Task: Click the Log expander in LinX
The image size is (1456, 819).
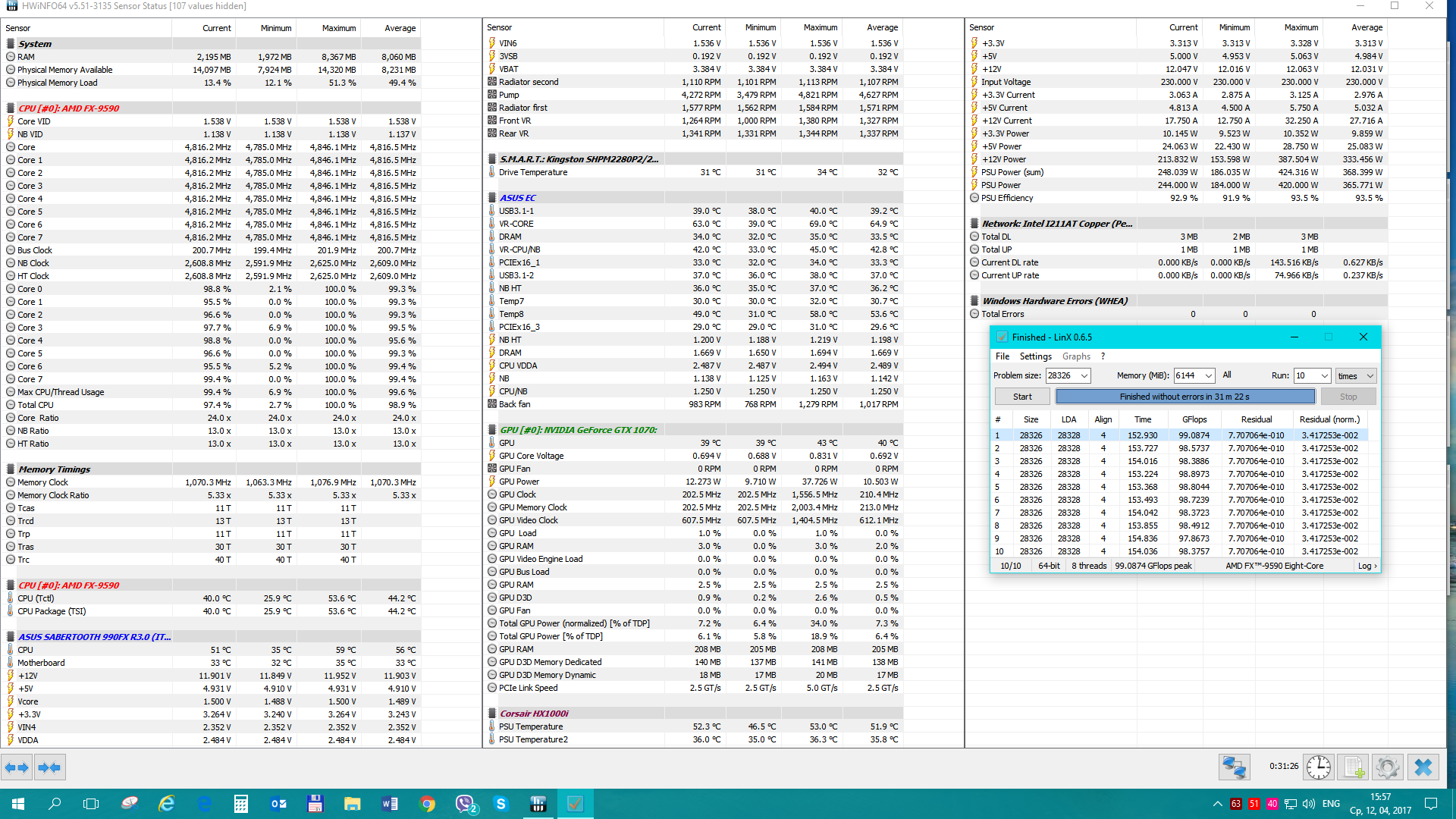Action: (1367, 566)
